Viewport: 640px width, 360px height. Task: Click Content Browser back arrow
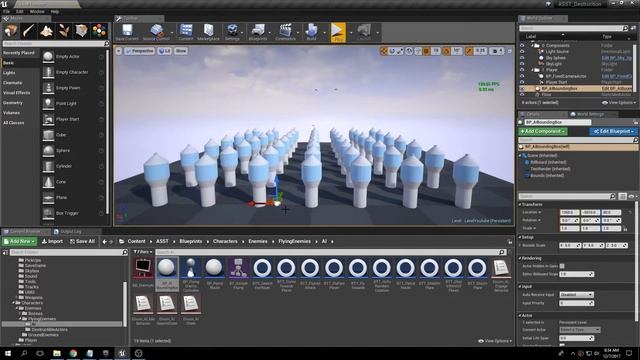click(104, 242)
